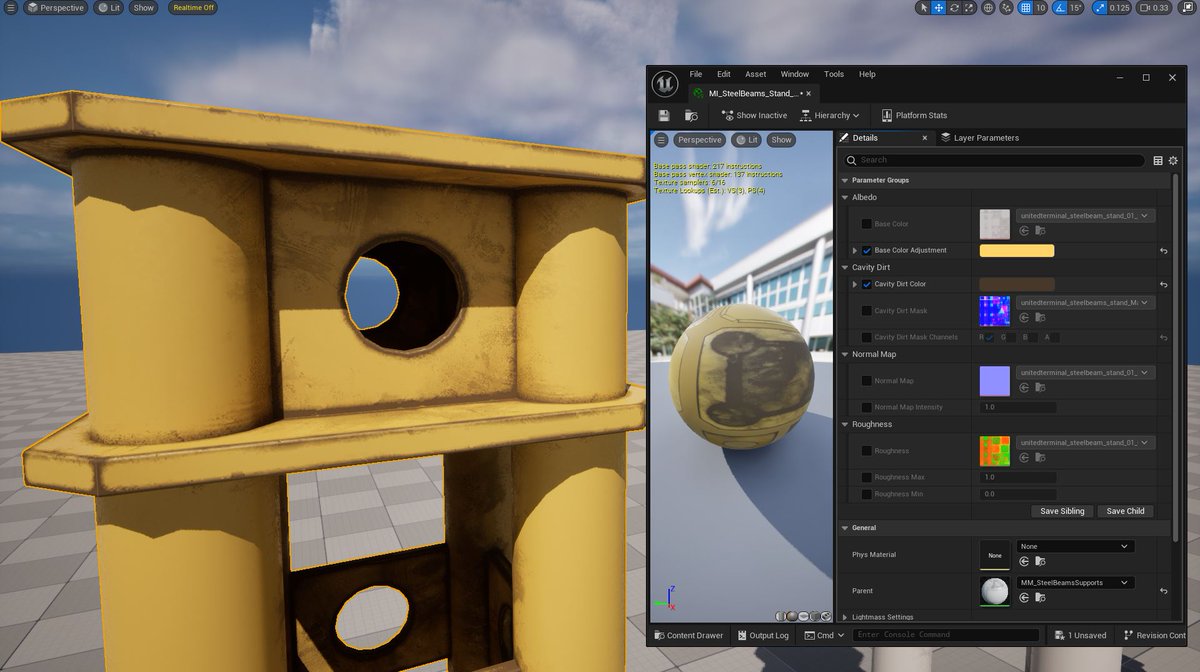This screenshot has height=672, width=1200.
Task: Open Platform Stats
Action: point(914,115)
